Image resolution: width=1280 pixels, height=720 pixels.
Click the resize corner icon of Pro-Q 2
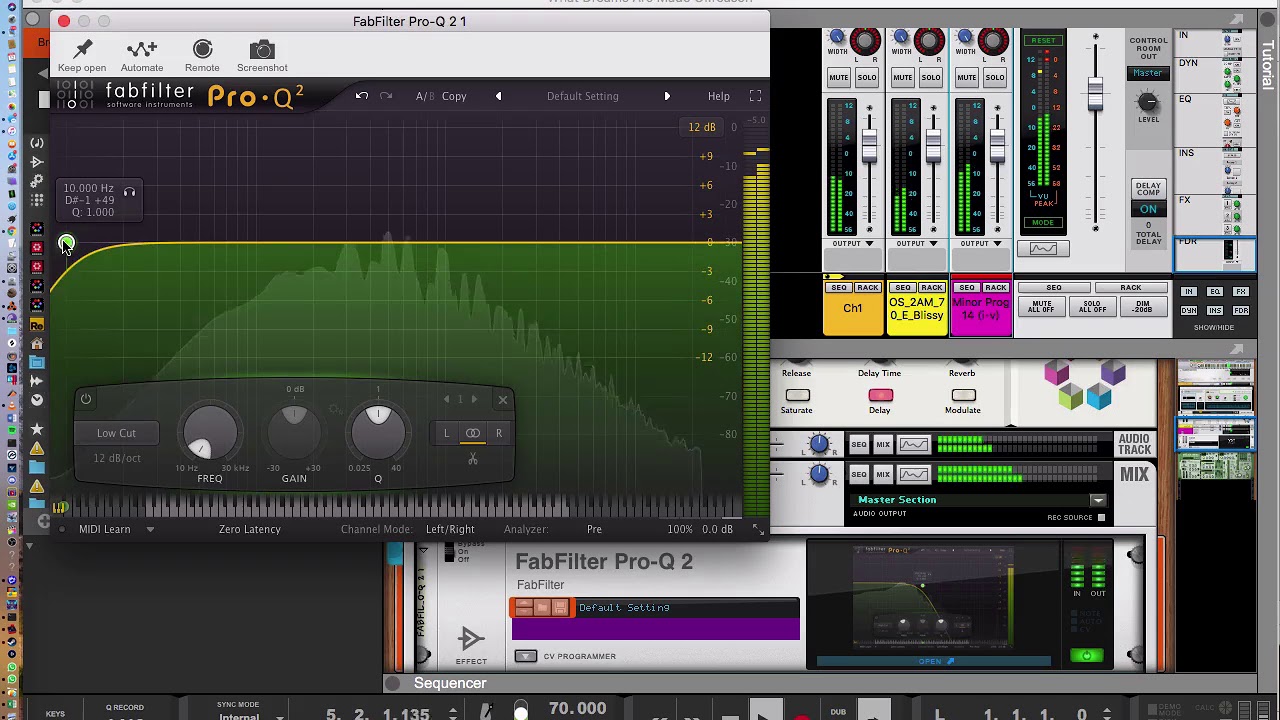758,528
